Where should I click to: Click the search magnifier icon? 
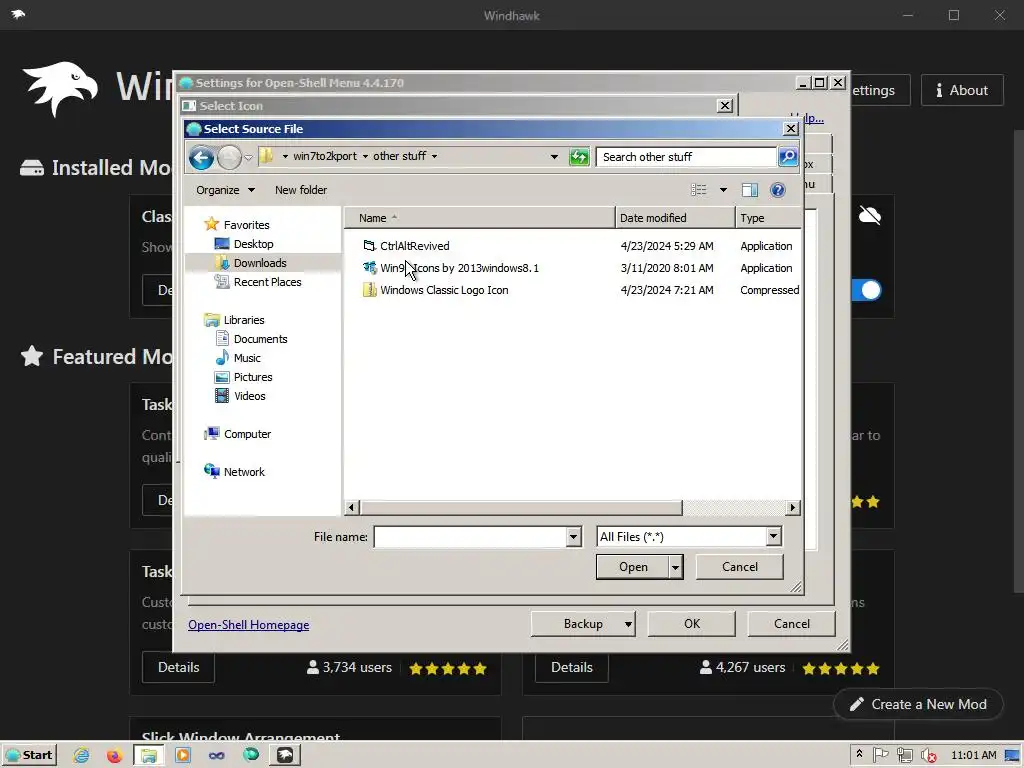tap(788, 157)
